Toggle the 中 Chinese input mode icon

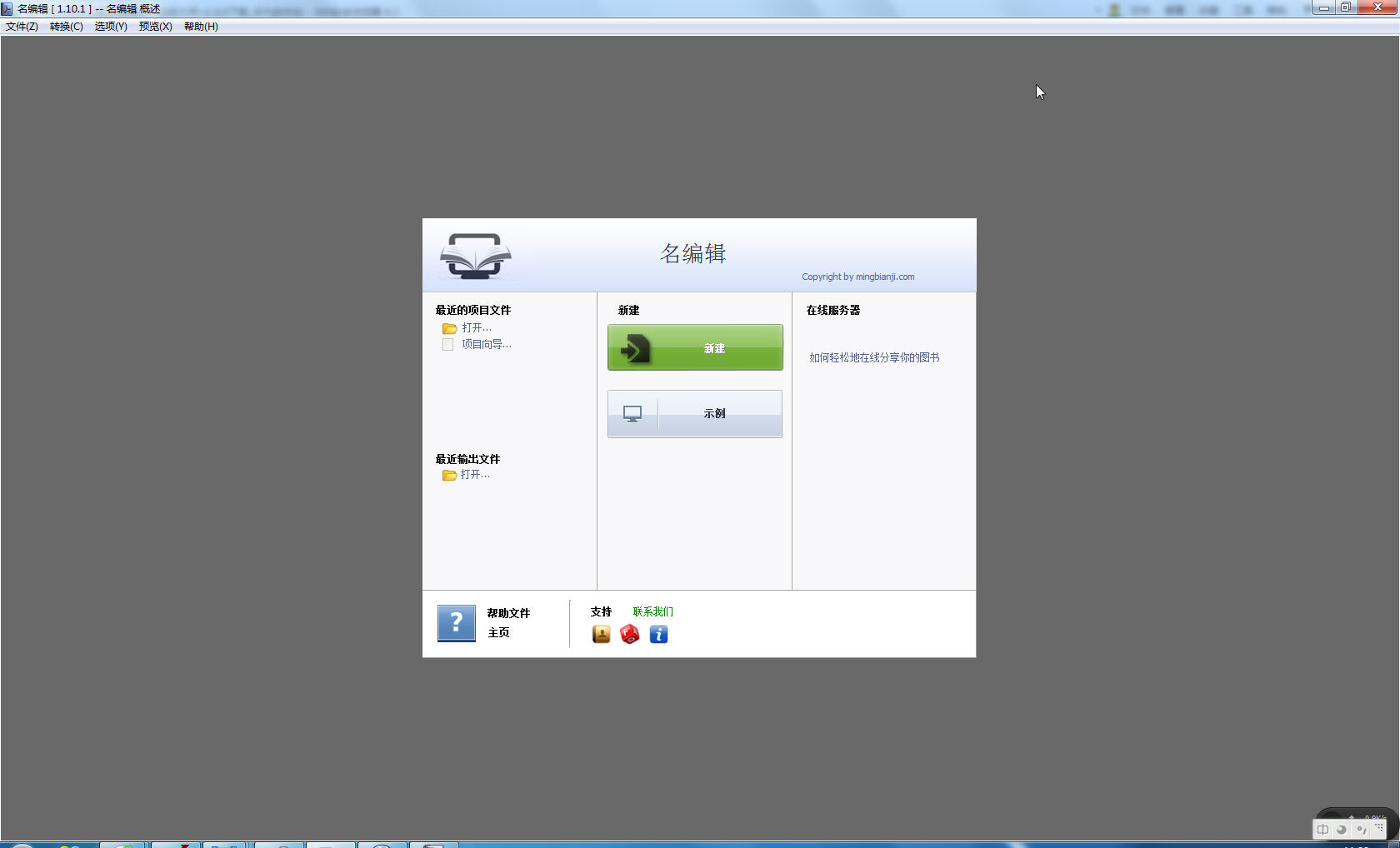click(1323, 830)
